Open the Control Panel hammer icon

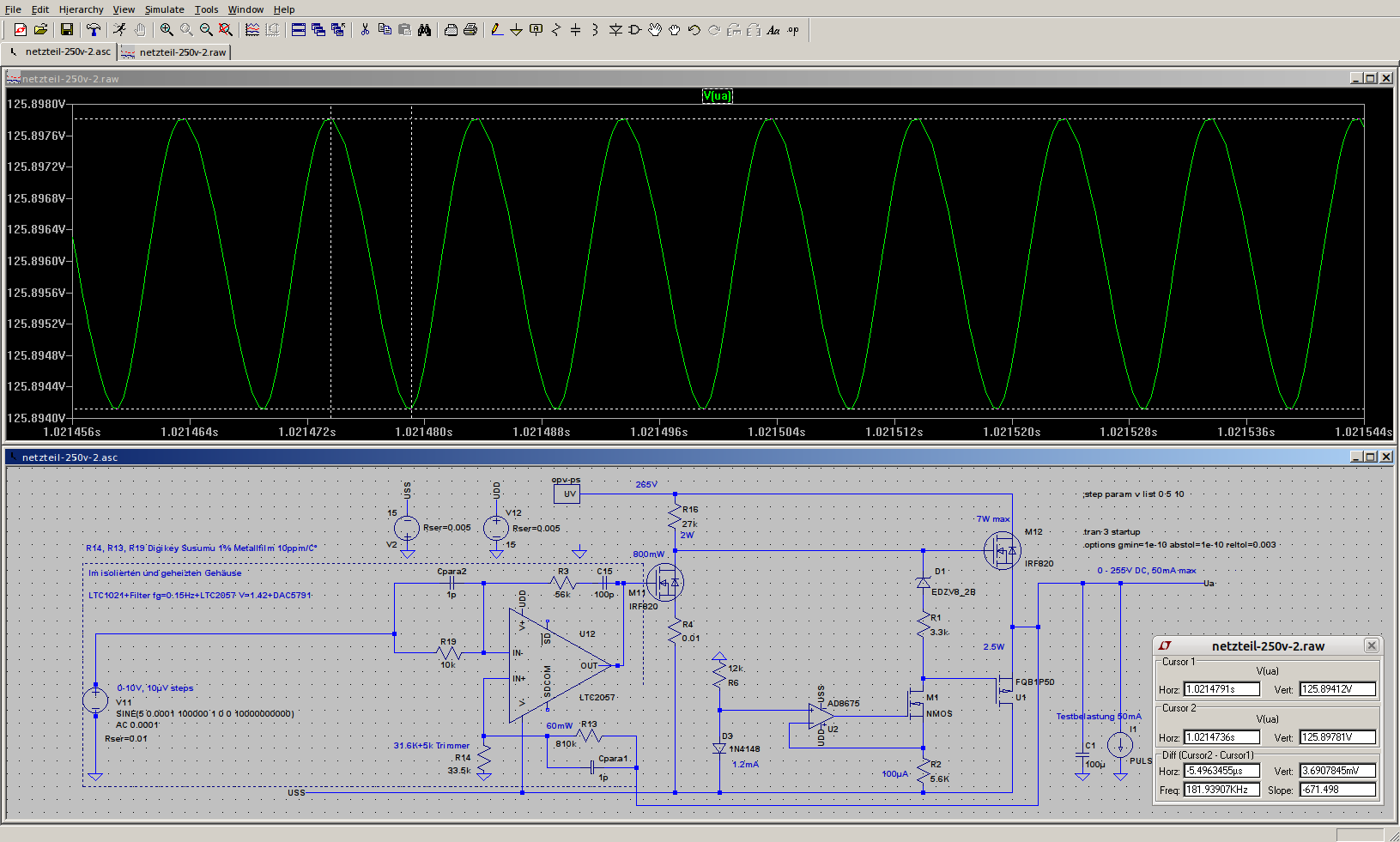point(94,30)
